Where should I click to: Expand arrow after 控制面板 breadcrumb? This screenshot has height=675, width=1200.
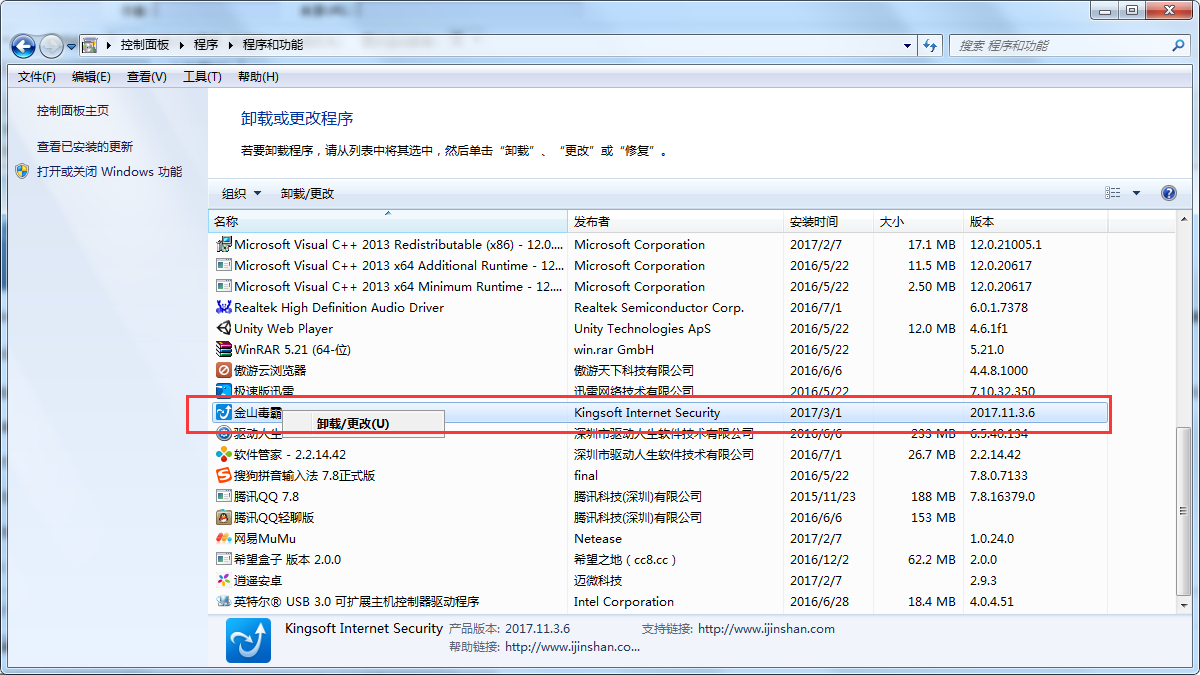click(x=181, y=45)
